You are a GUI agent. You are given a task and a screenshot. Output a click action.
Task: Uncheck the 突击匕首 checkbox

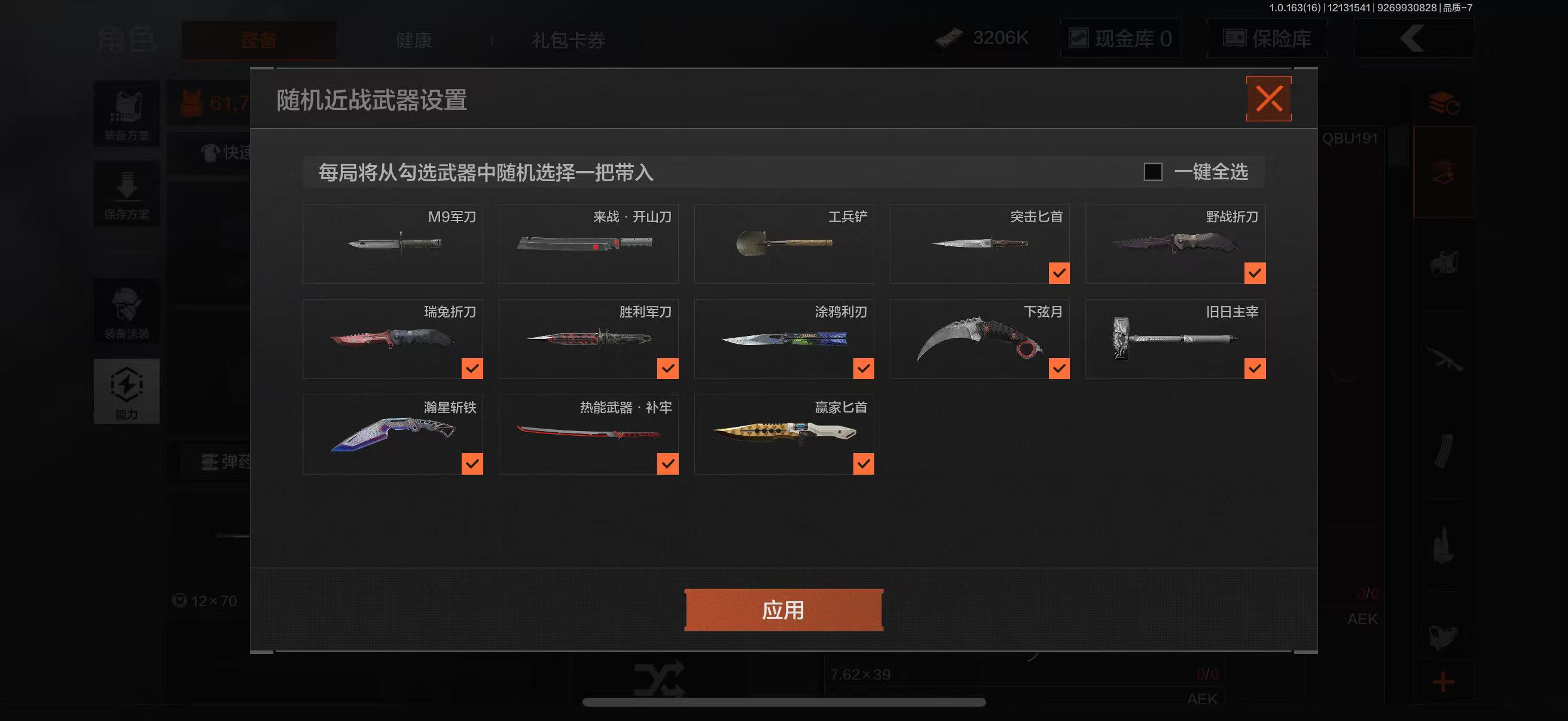coord(1059,273)
